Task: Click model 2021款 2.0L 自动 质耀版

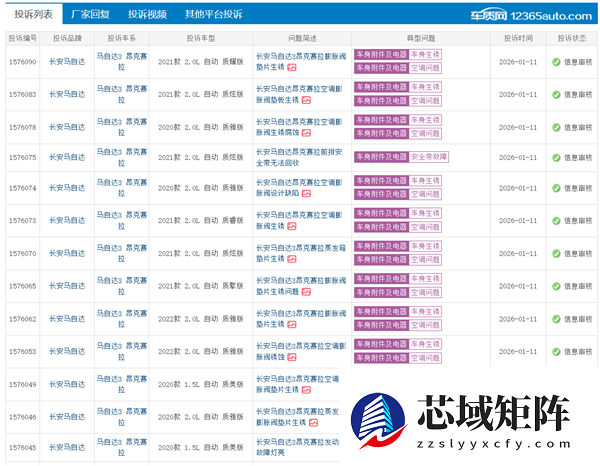Action: pyautogui.click(x=201, y=62)
